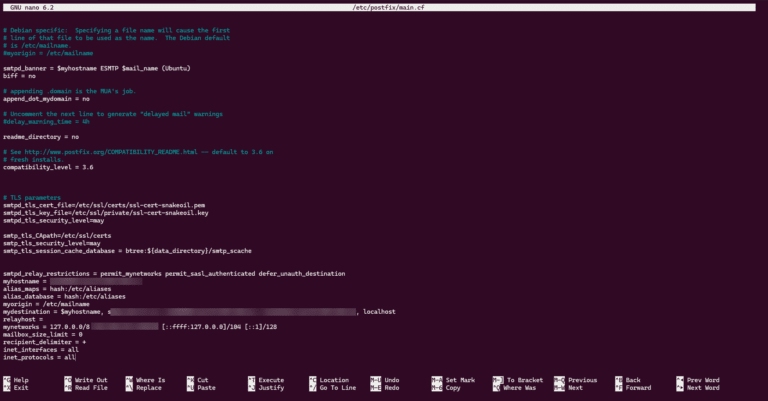Click the Next Word shortcut label

(703, 388)
